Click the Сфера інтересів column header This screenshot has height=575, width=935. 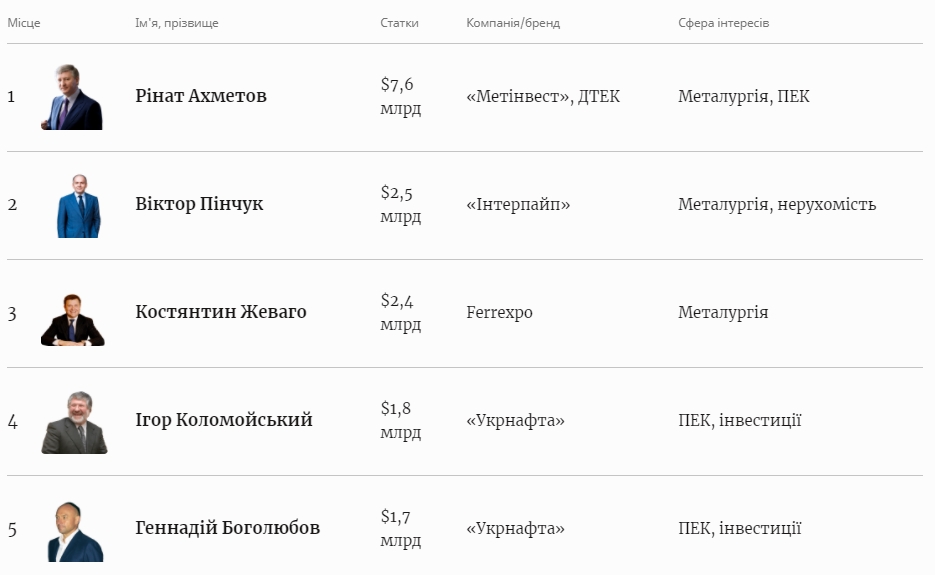coord(724,23)
